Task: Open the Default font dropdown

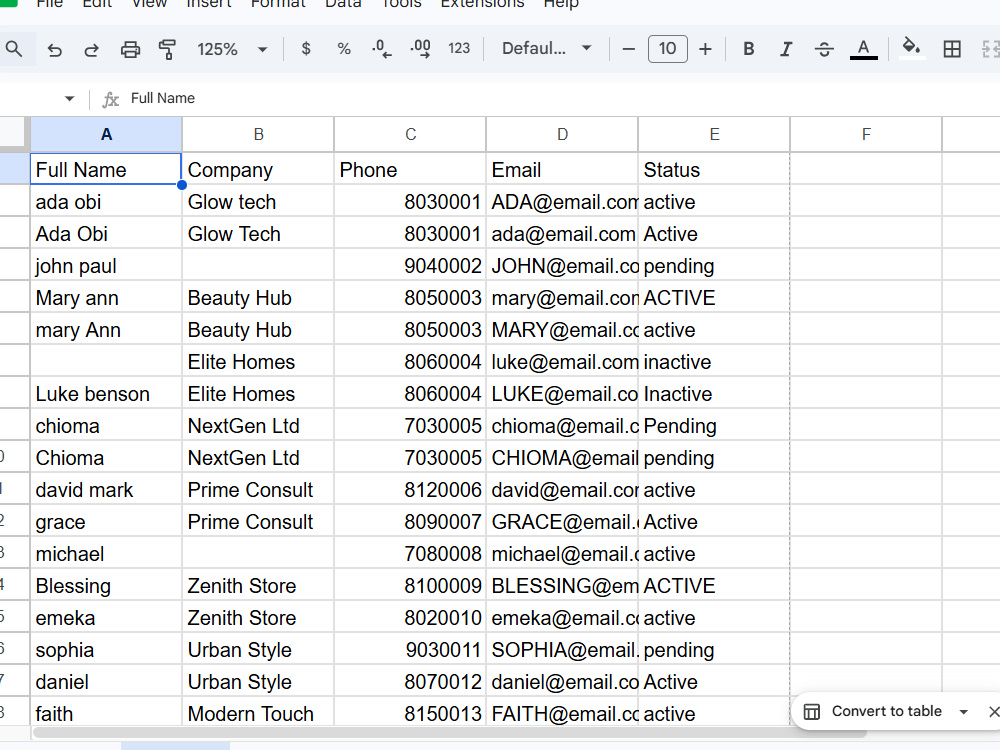Action: [x=547, y=48]
